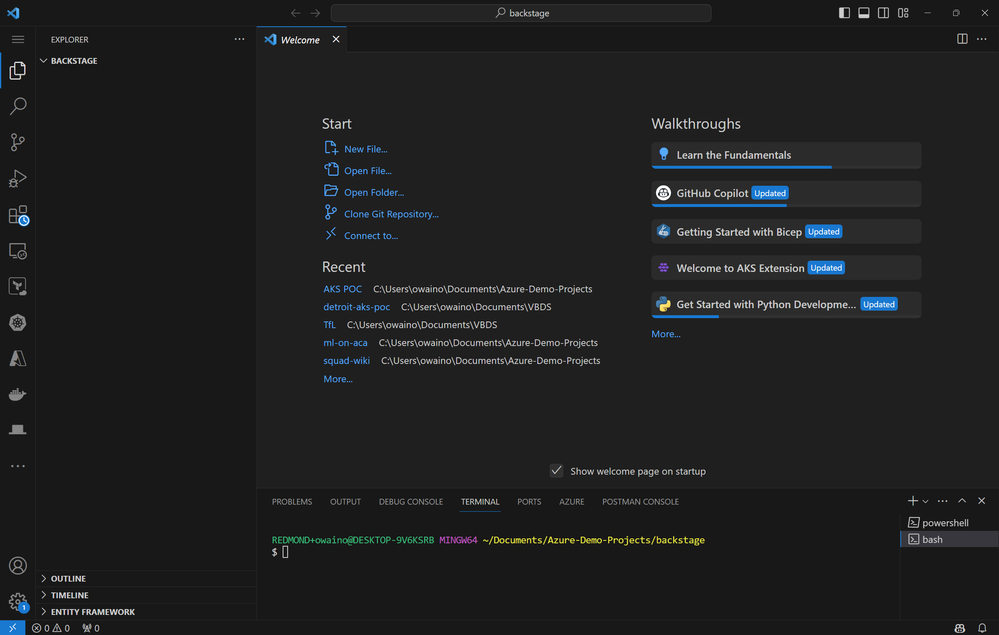
Task: Switch to the AZURE panel tab
Action: click(571, 502)
